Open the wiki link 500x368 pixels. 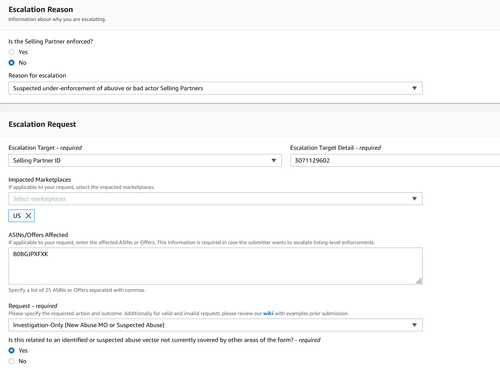pyautogui.click(x=268, y=313)
